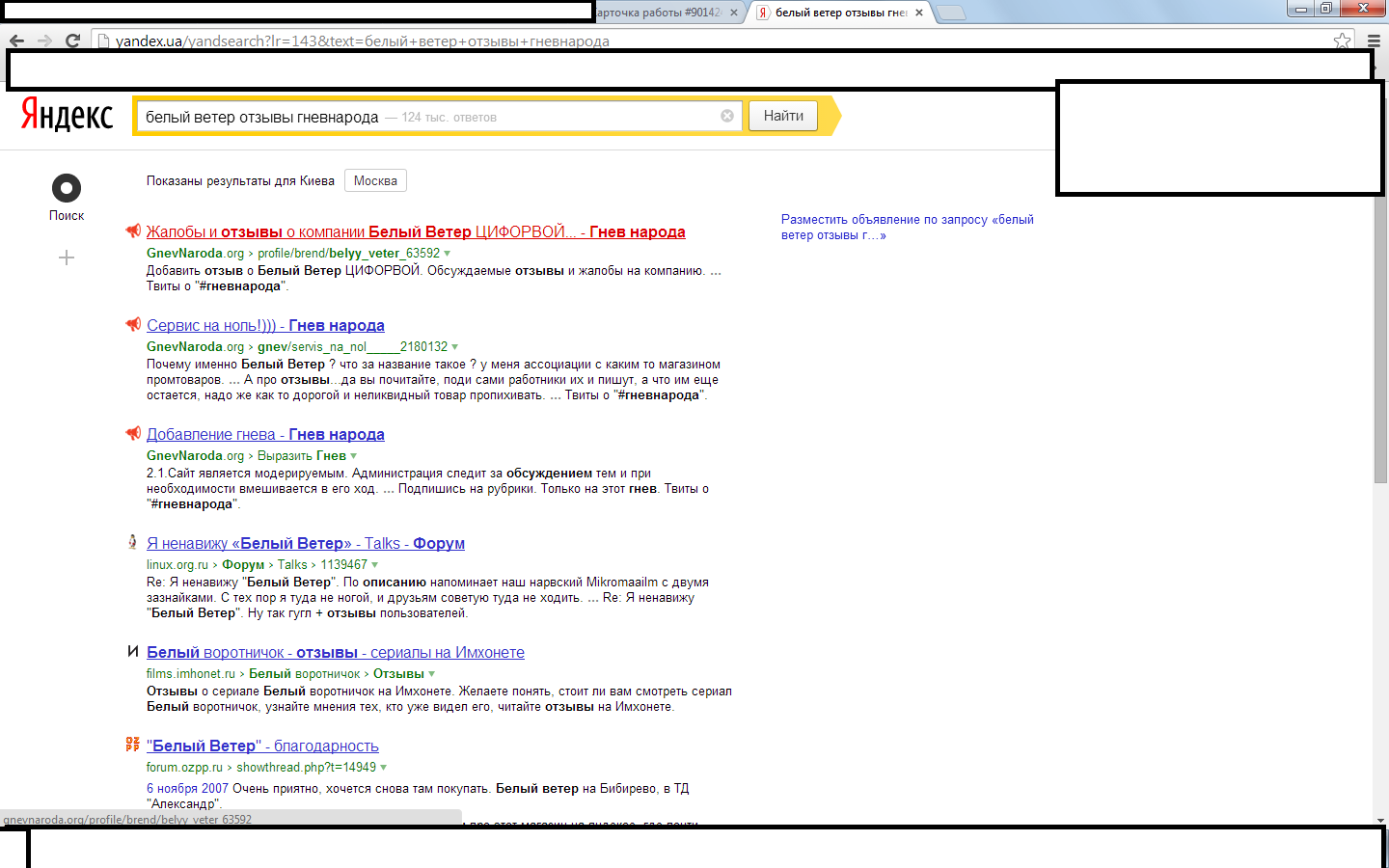Reload the current Yandex page
This screenshot has height=868, width=1389.
pyautogui.click(x=72, y=41)
